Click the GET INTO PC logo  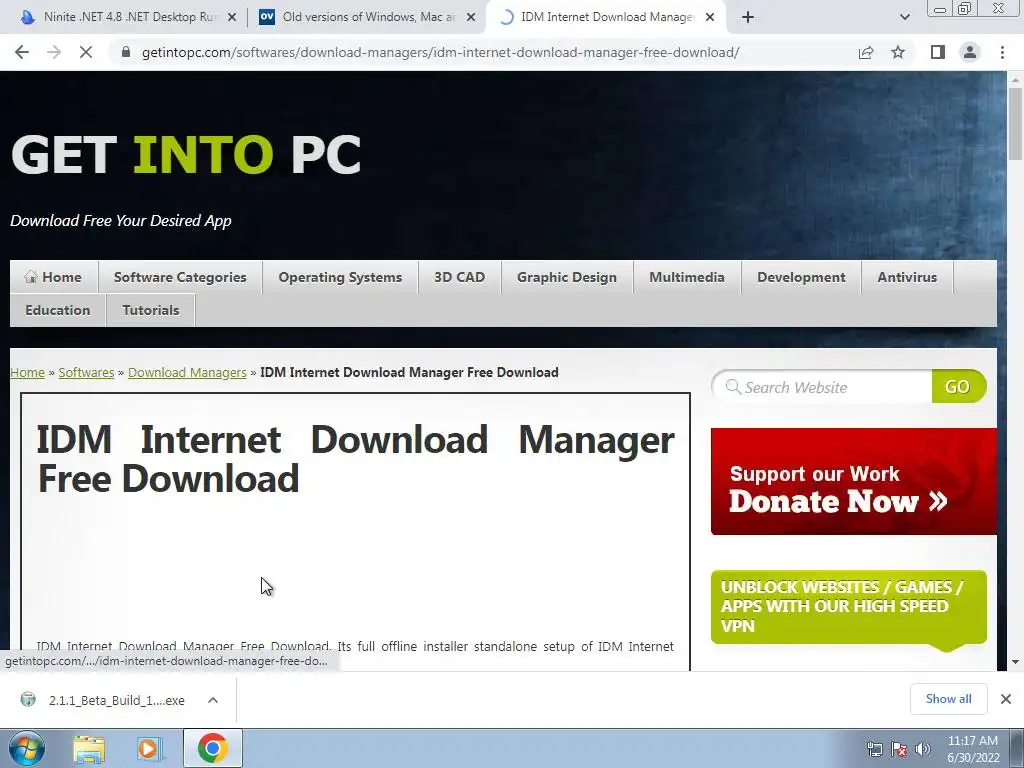click(x=186, y=155)
